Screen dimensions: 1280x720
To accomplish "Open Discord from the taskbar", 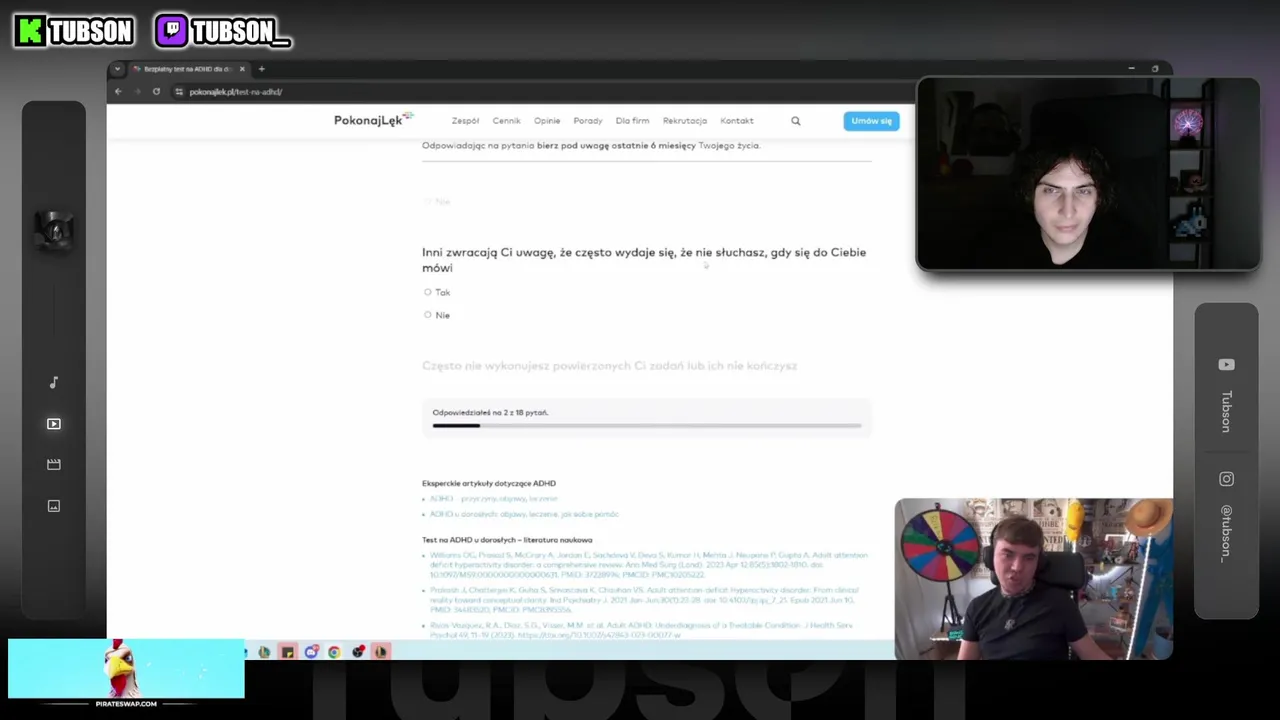I will point(311,652).
